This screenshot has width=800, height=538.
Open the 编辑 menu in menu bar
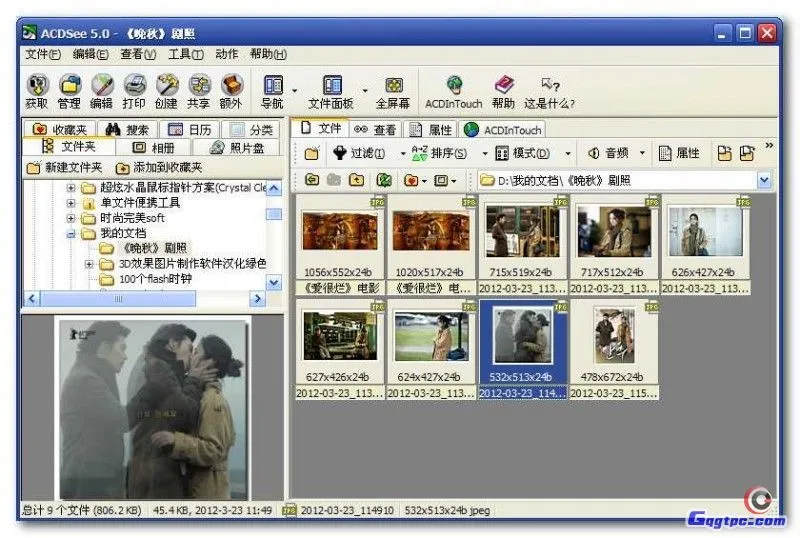pos(90,54)
